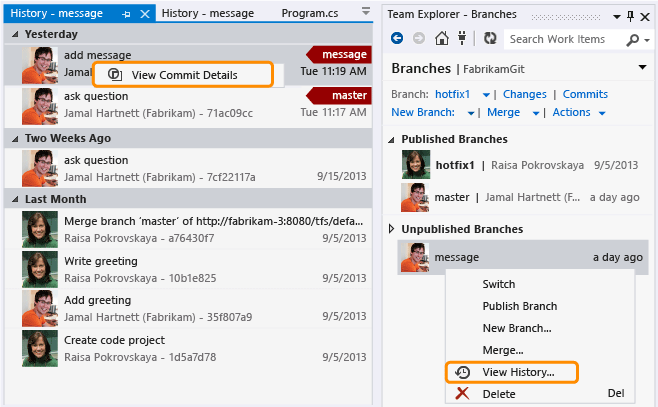Click the New Branch: link

[423, 112]
